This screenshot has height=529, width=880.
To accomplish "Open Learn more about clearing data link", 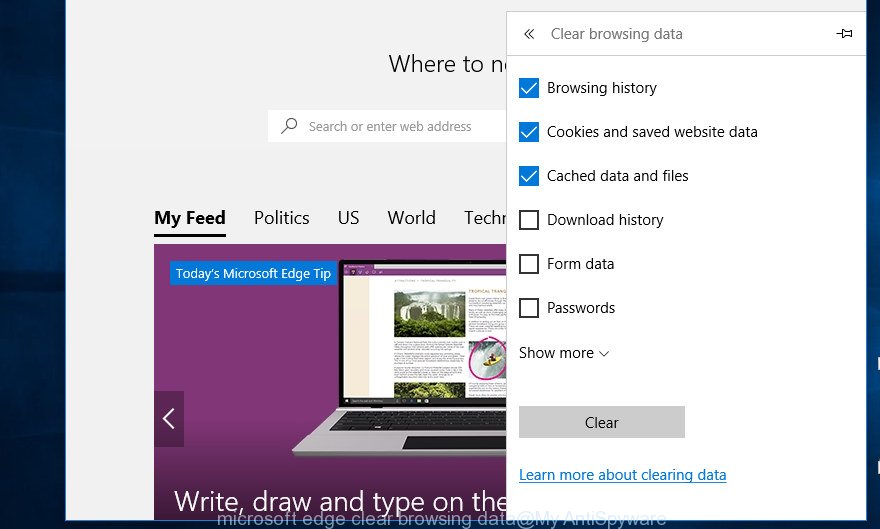I will pos(622,475).
